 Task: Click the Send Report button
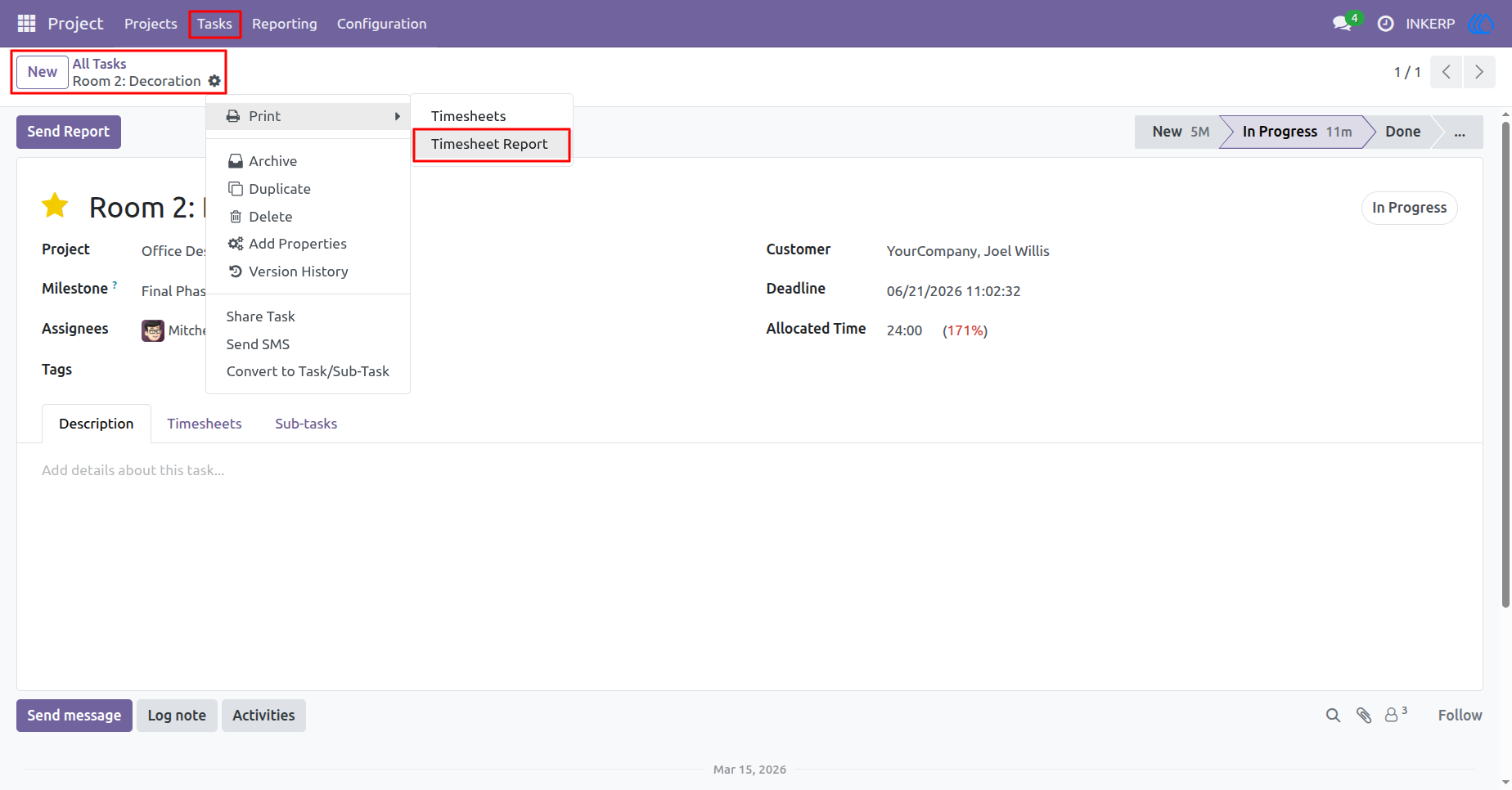(x=69, y=132)
